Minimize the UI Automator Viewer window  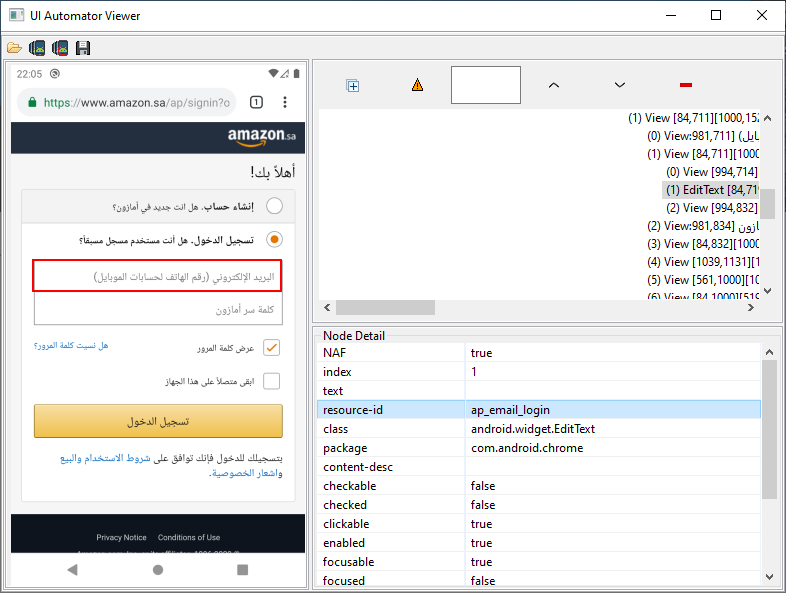click(671, 16)
